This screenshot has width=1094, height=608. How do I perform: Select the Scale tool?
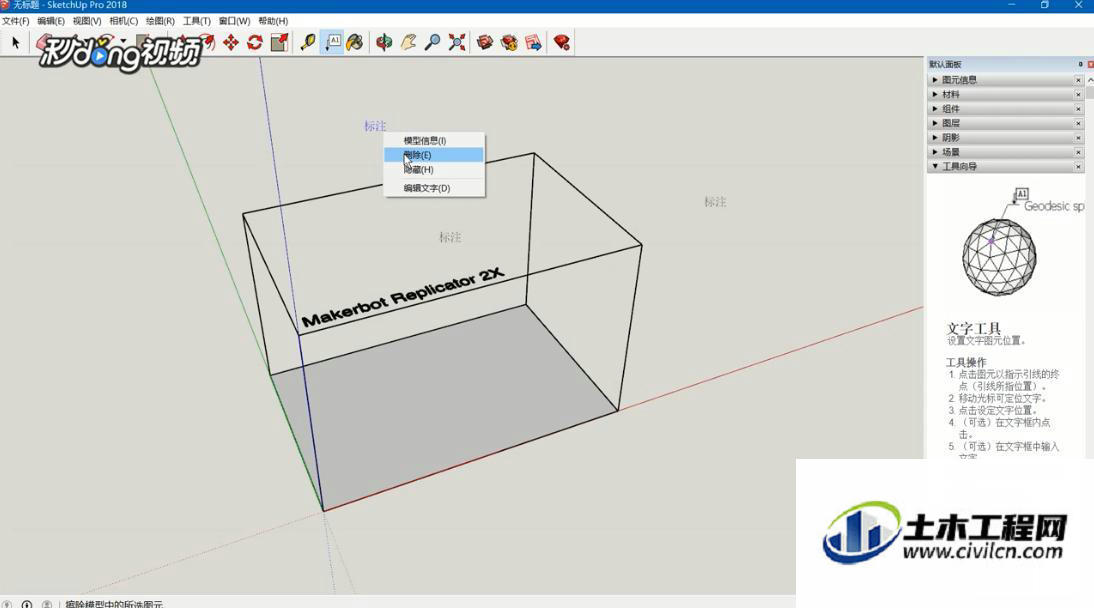[279, 43]
